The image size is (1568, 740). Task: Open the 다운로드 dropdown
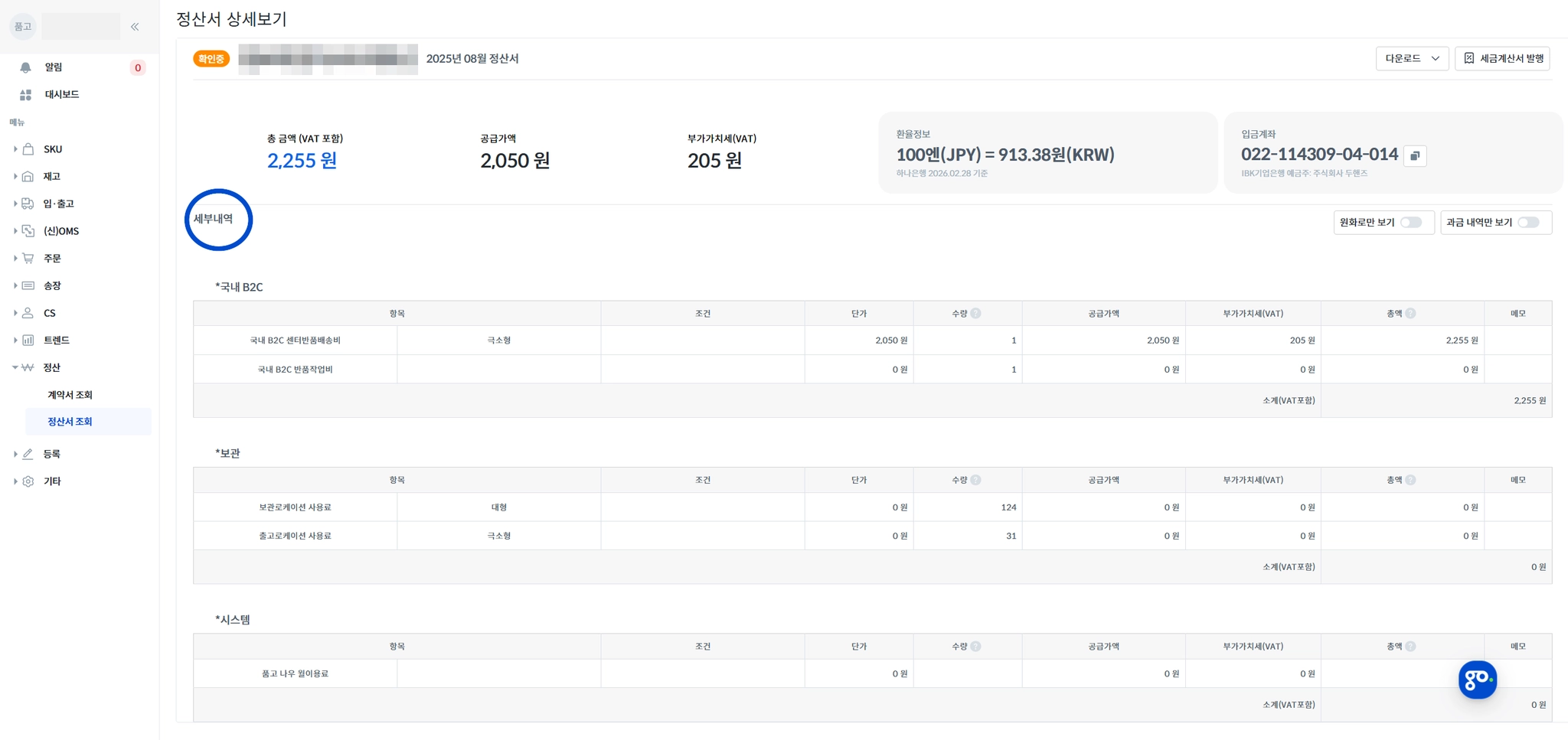pos(1412,59)
